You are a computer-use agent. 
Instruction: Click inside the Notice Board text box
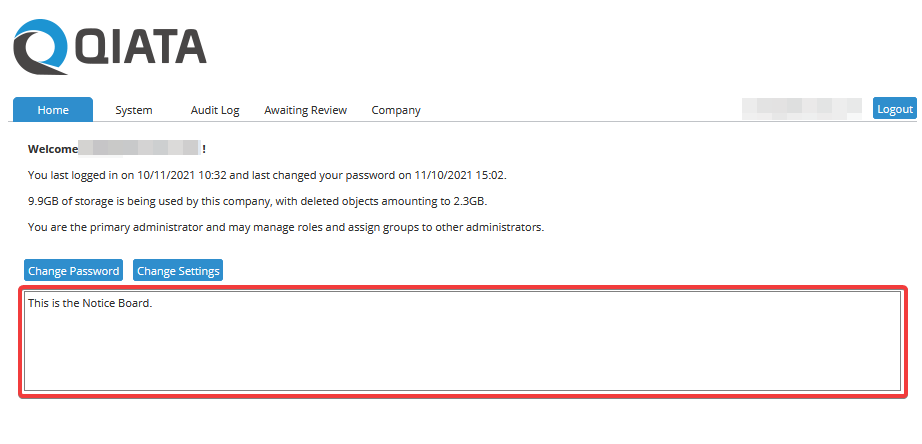click(461, 350)
